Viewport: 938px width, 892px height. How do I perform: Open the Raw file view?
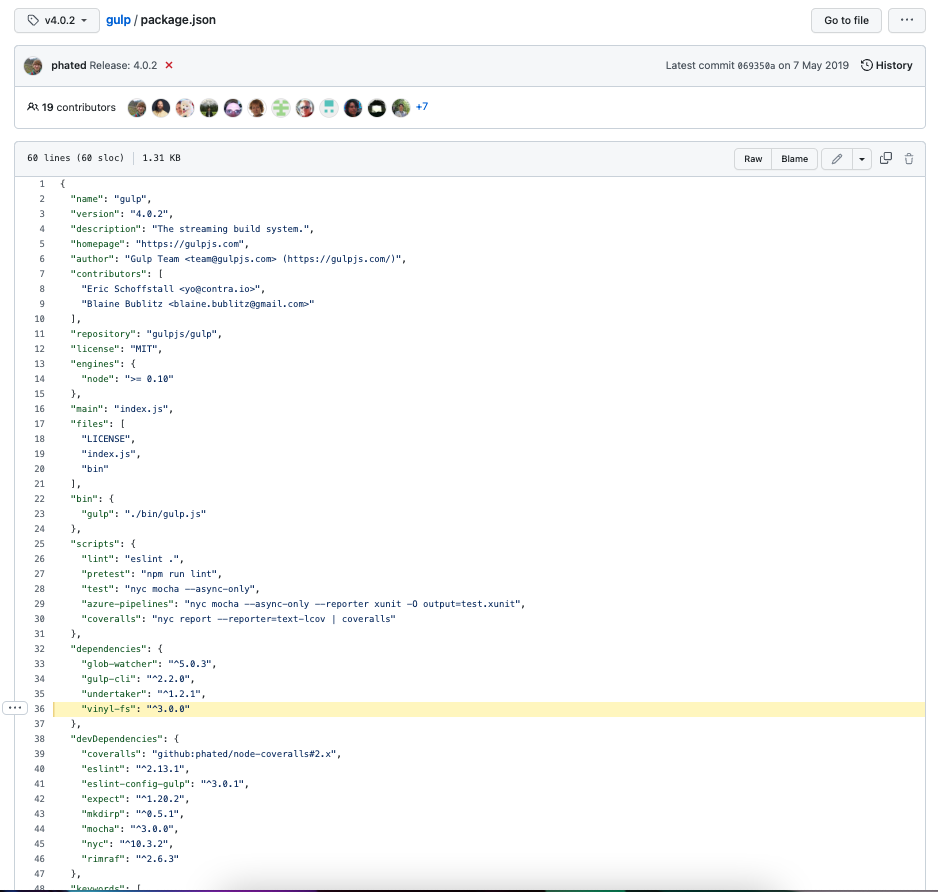[x=753, y=159]
